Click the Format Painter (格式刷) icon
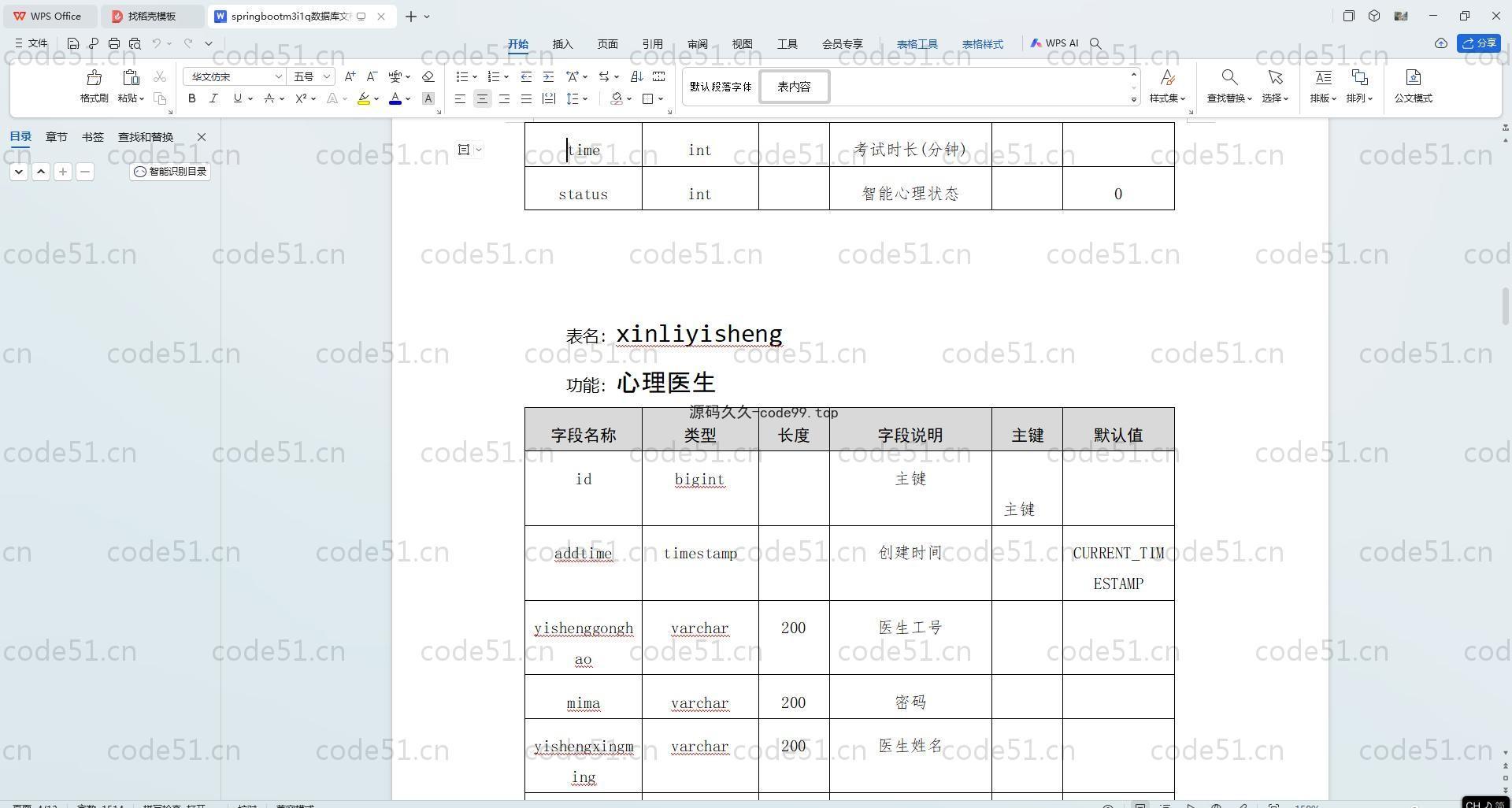 point(94,78)
